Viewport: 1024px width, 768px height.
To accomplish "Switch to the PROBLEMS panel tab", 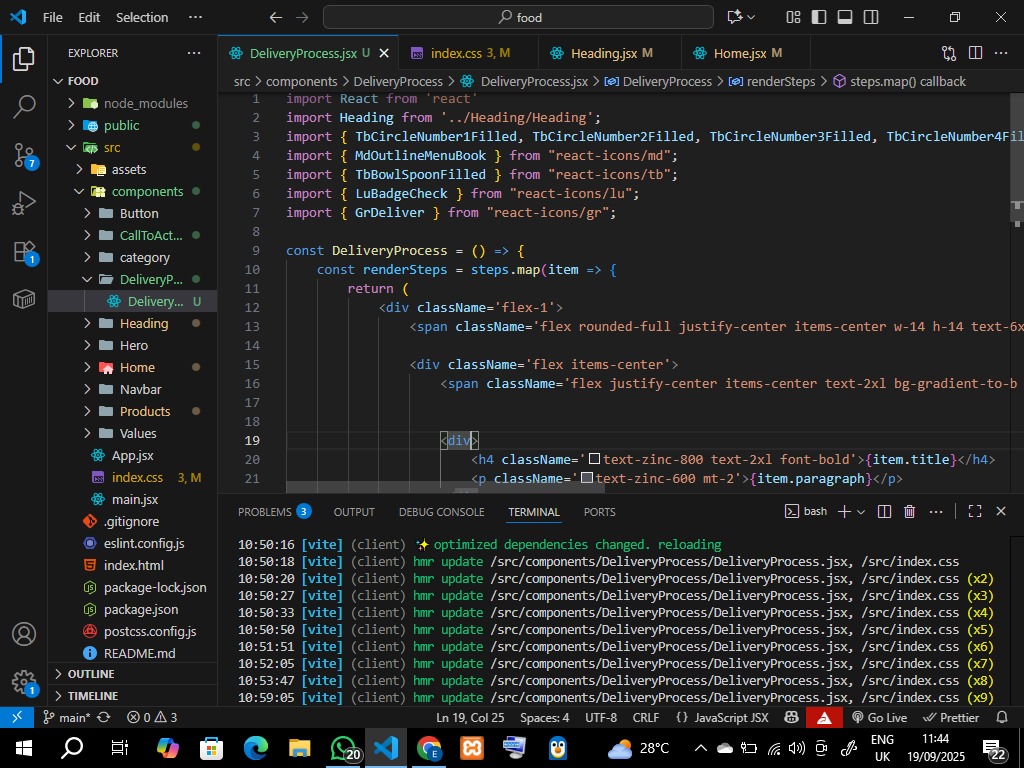I will (274, 512).
